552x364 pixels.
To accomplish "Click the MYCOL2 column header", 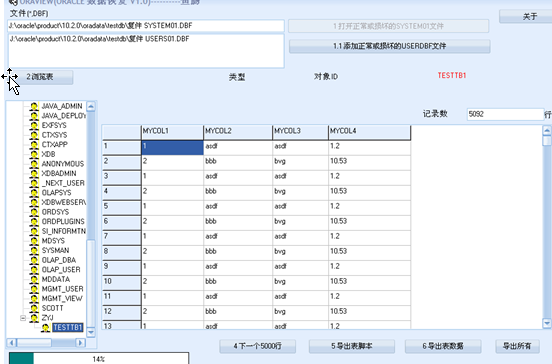I will [x=238, y=131].
